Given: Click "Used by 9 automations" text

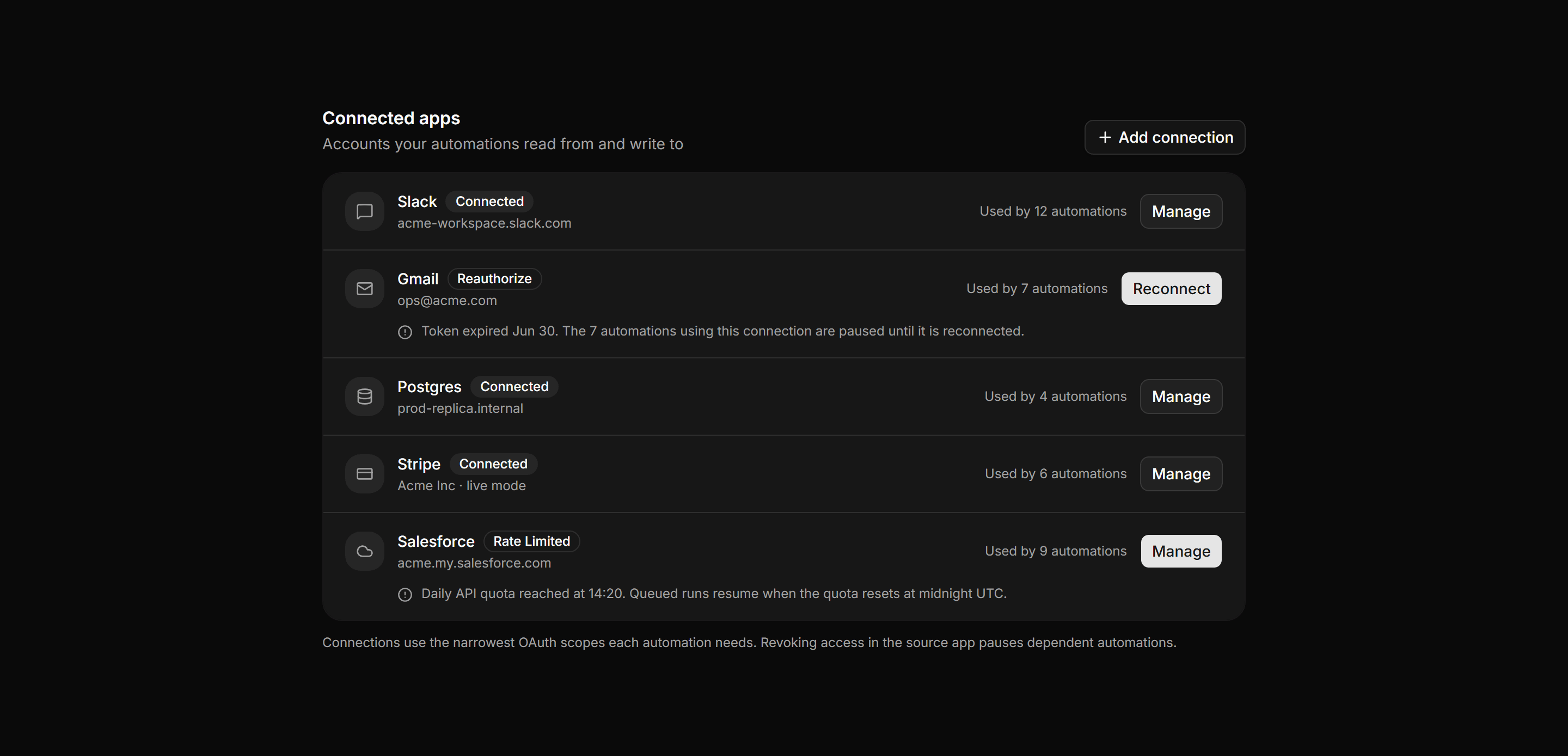Looking at the screenshot, I should click(1056, 551).
